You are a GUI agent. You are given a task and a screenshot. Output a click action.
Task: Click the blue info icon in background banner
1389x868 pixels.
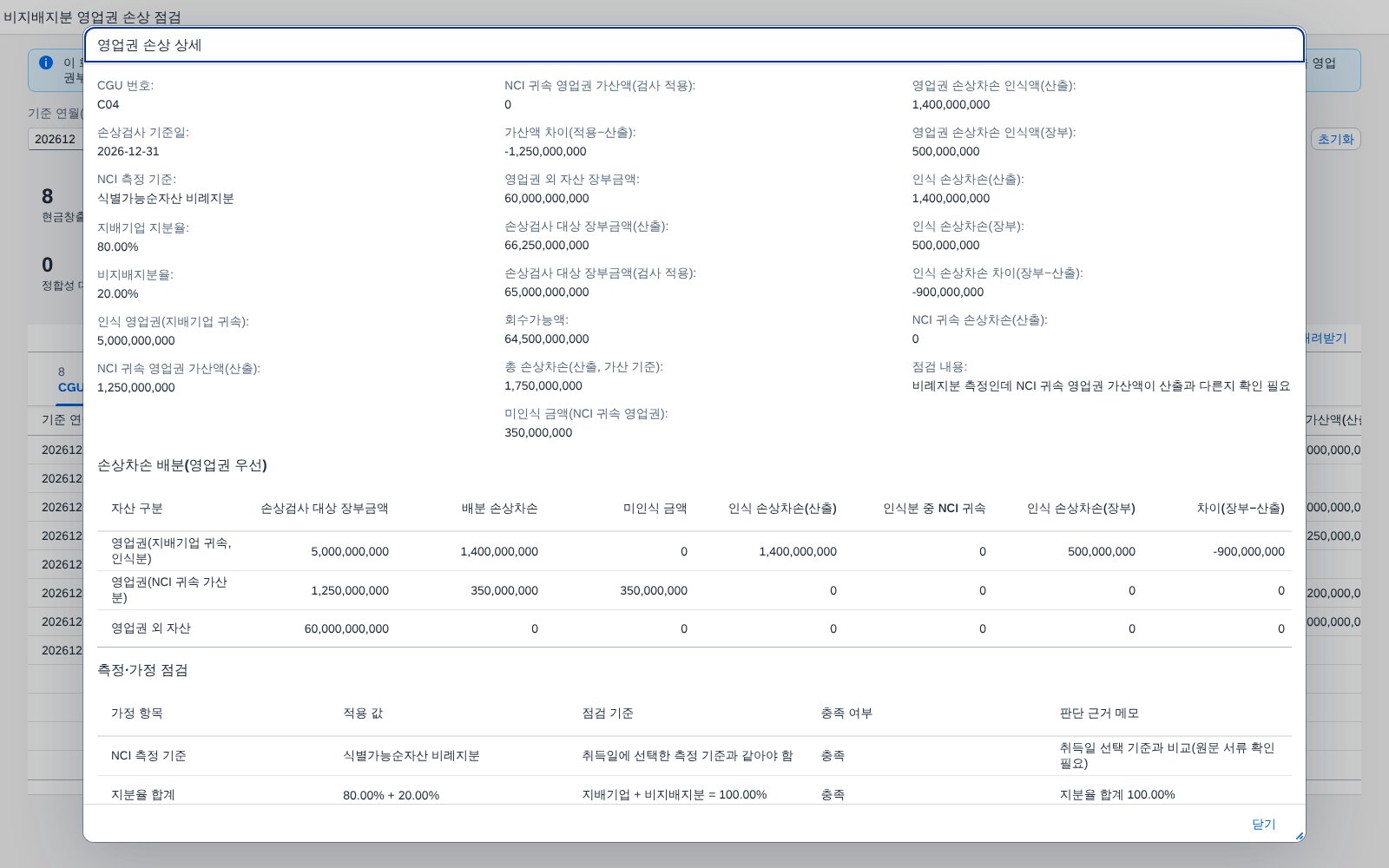tap(46, 62)
